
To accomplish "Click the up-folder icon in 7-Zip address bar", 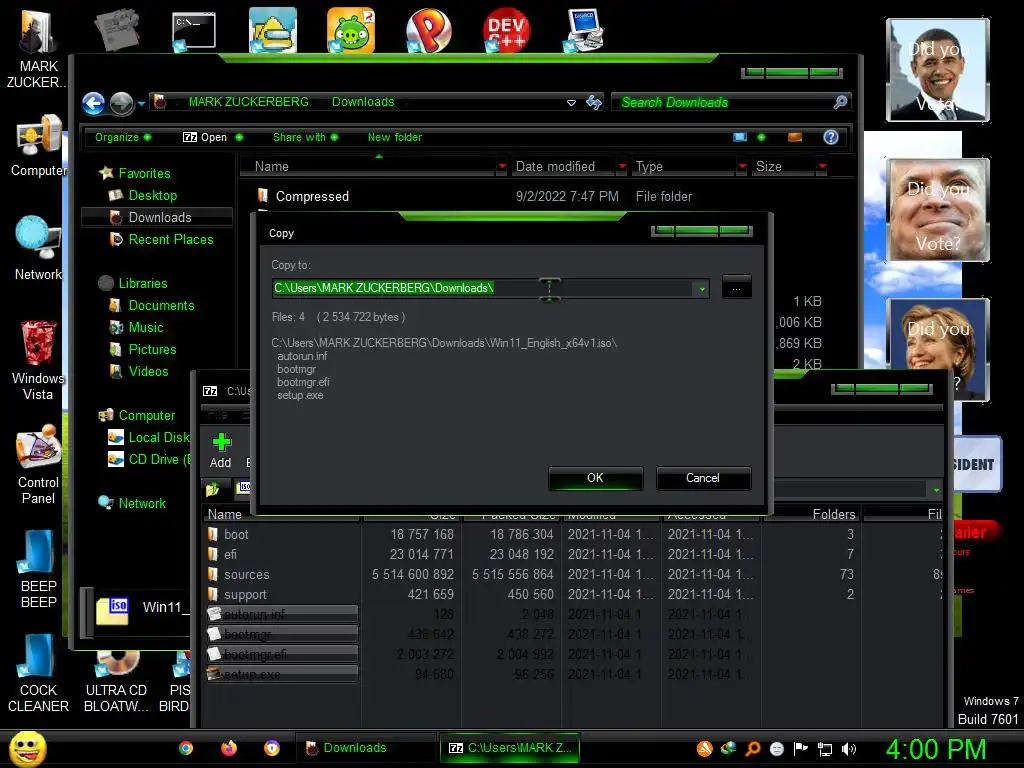I will click(213, 488).
